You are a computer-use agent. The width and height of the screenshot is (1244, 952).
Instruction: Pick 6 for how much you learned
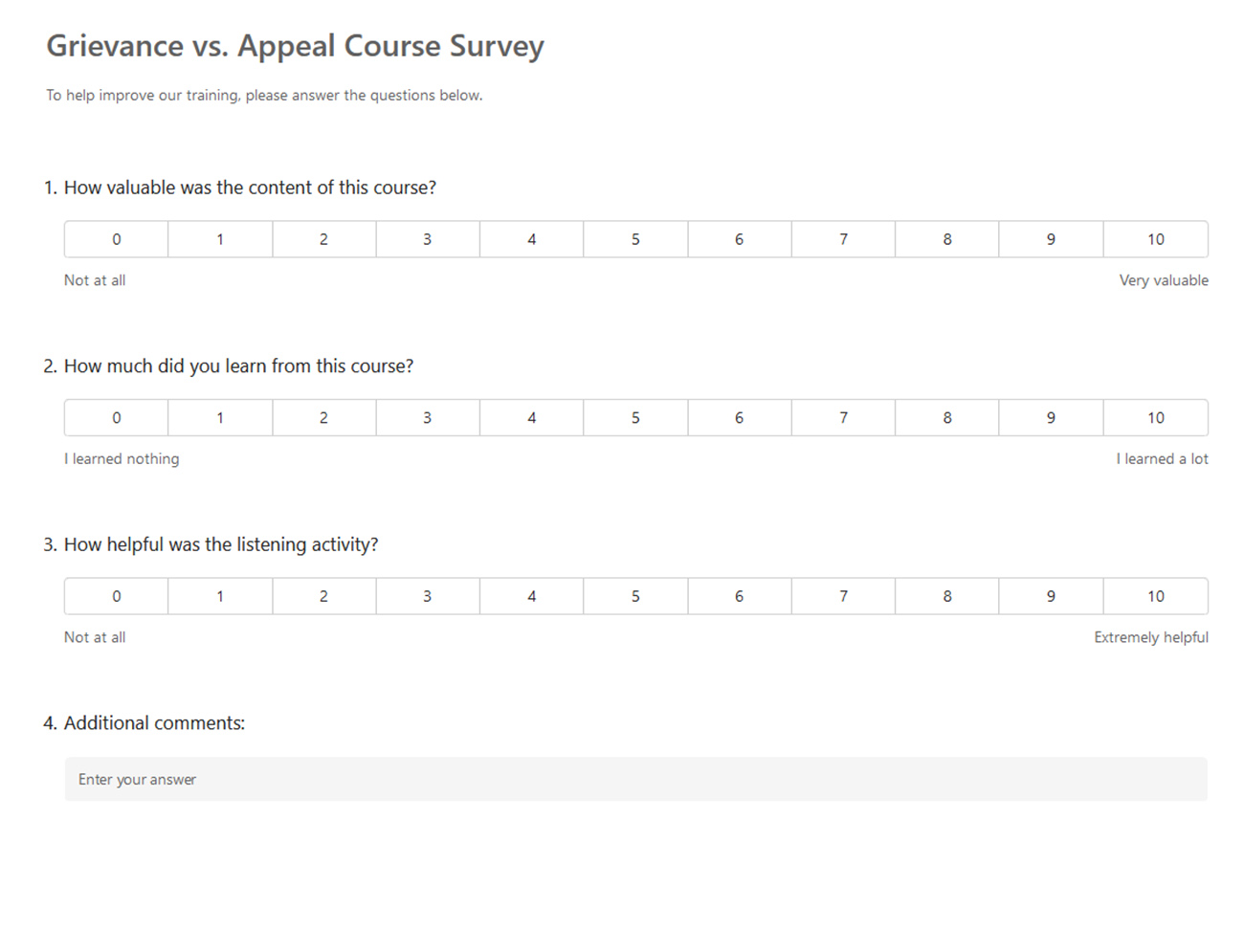[739, 418]
